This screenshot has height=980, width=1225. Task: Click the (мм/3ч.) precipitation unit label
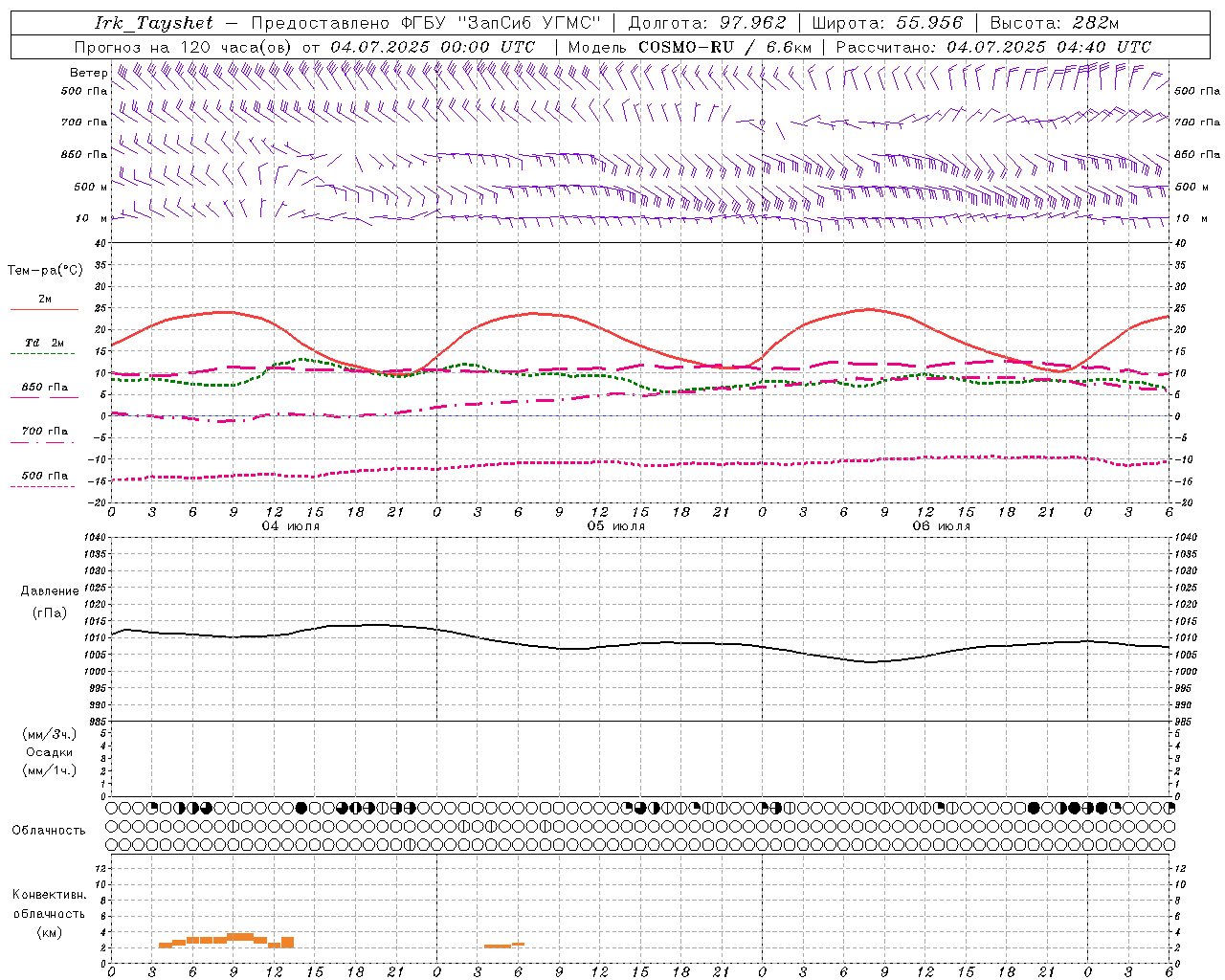50,734
